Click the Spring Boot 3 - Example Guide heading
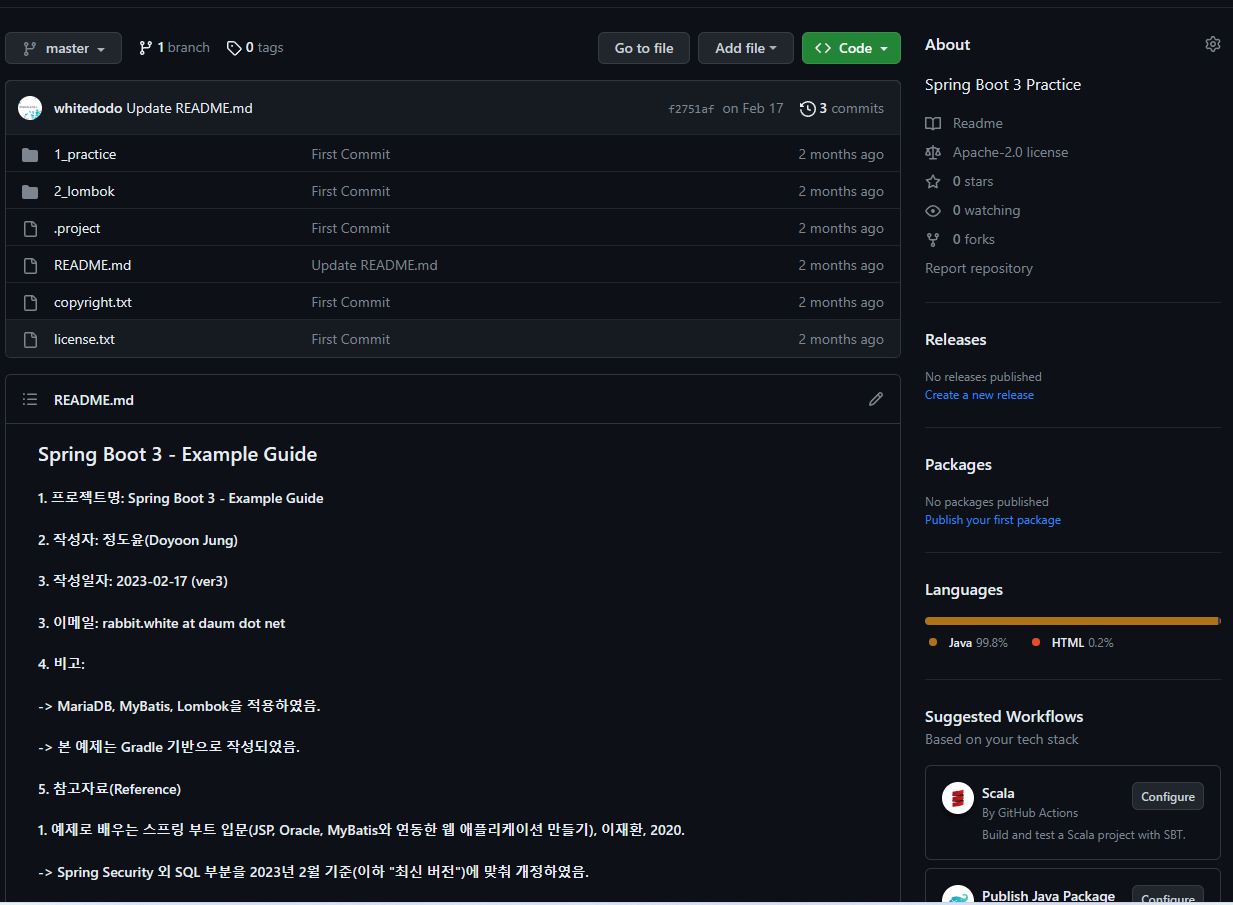 pyautogui.click(x=178, y=454)
